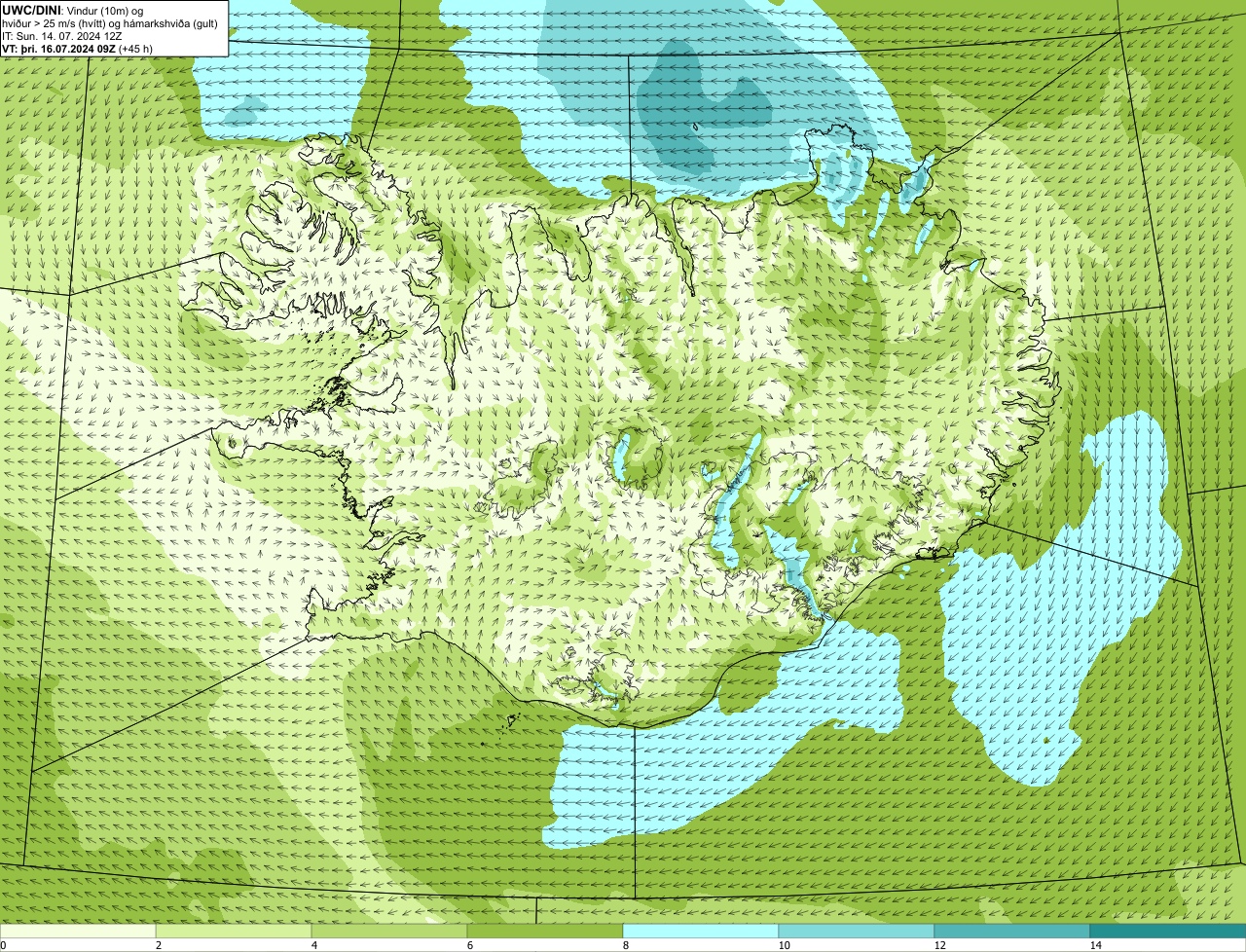Click the legend value label '0'
The height and width of the screenshot is (952, 1246).
click(x=3, y=945)
